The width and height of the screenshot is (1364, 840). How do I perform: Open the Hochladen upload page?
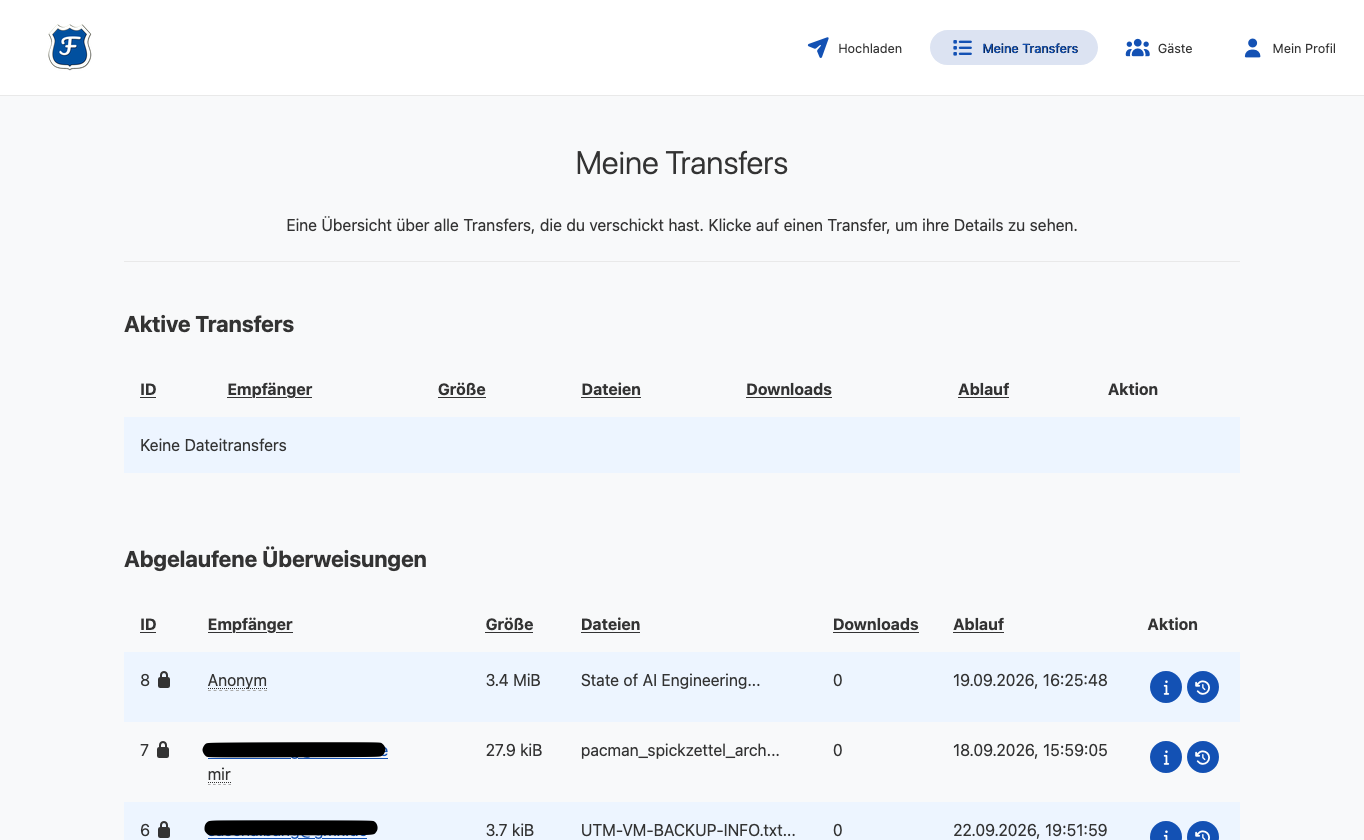855,48
